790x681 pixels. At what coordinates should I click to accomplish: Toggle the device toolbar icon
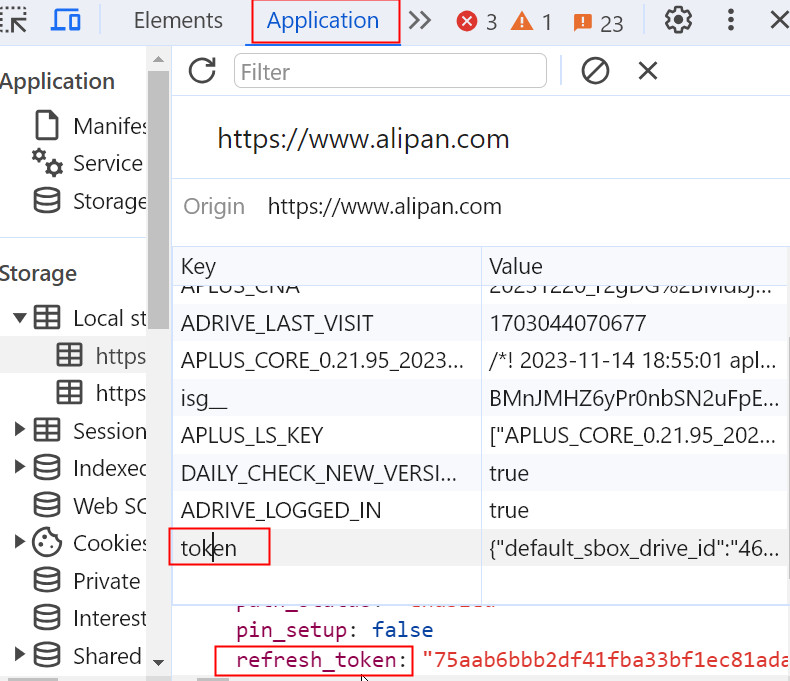[x=66, y=20]
